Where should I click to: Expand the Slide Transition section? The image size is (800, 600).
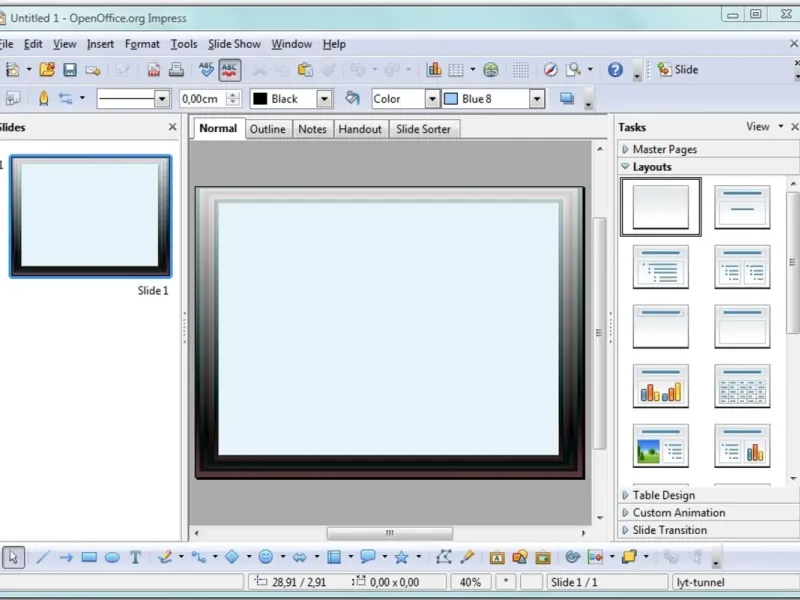(x=707, y=530)
